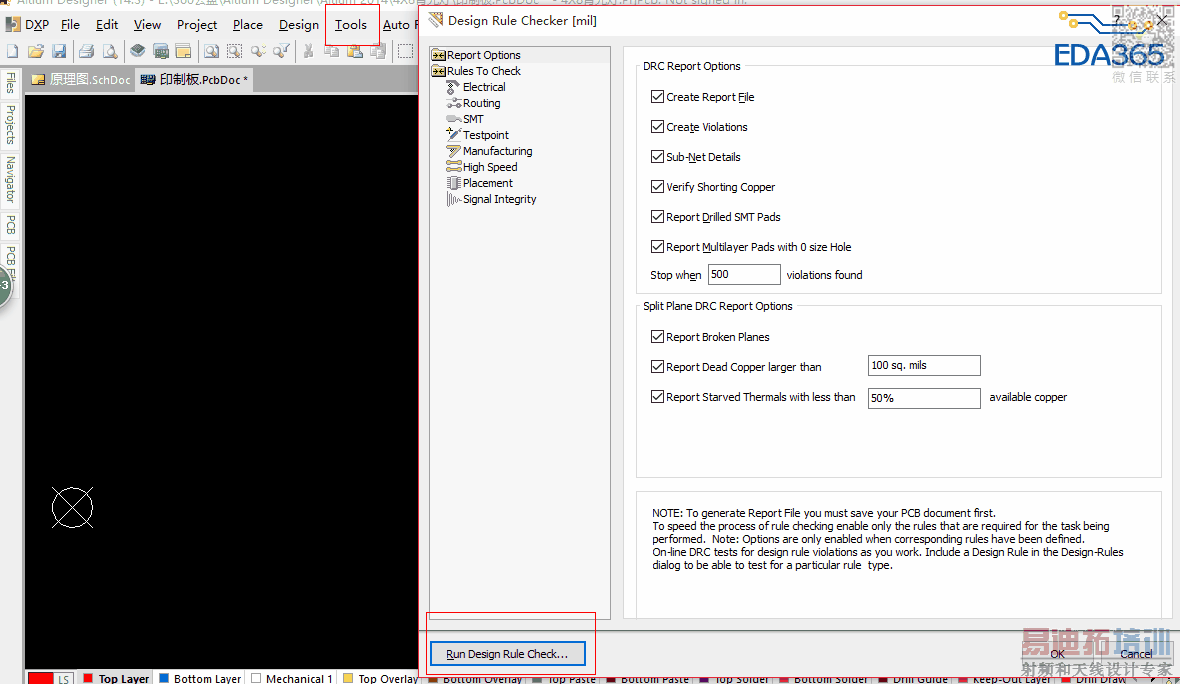
Task: Print the document using the printer icon
Action: click(x=87, y=51)
